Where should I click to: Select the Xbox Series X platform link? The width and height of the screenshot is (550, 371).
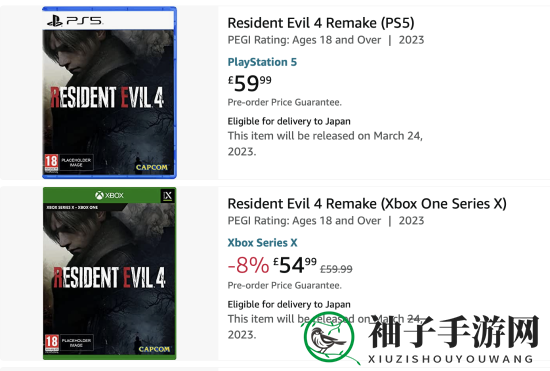coord(262,243)
